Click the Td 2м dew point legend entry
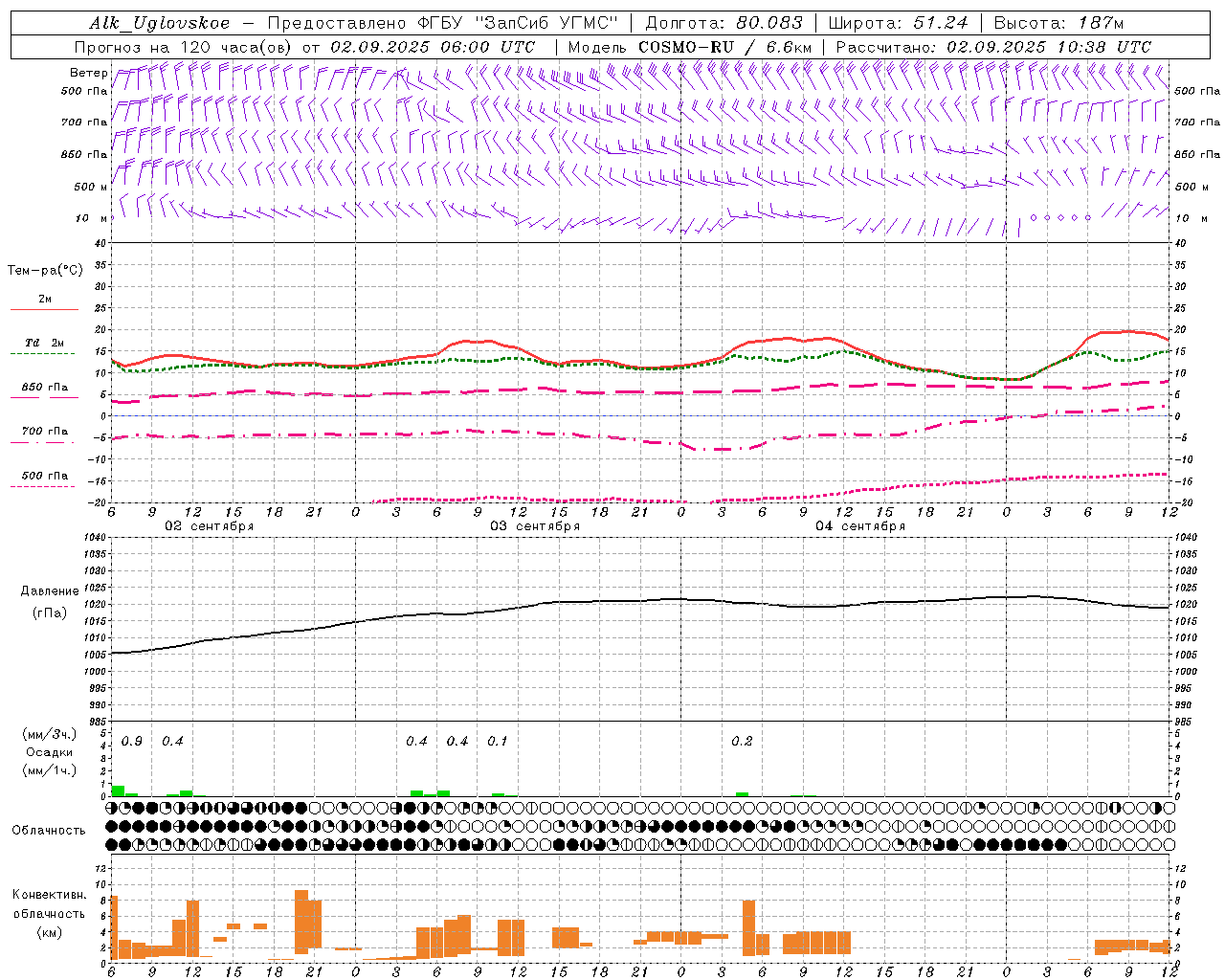Screen dimensions: 1225x980 pyautogui.click(x=45, y=343)
